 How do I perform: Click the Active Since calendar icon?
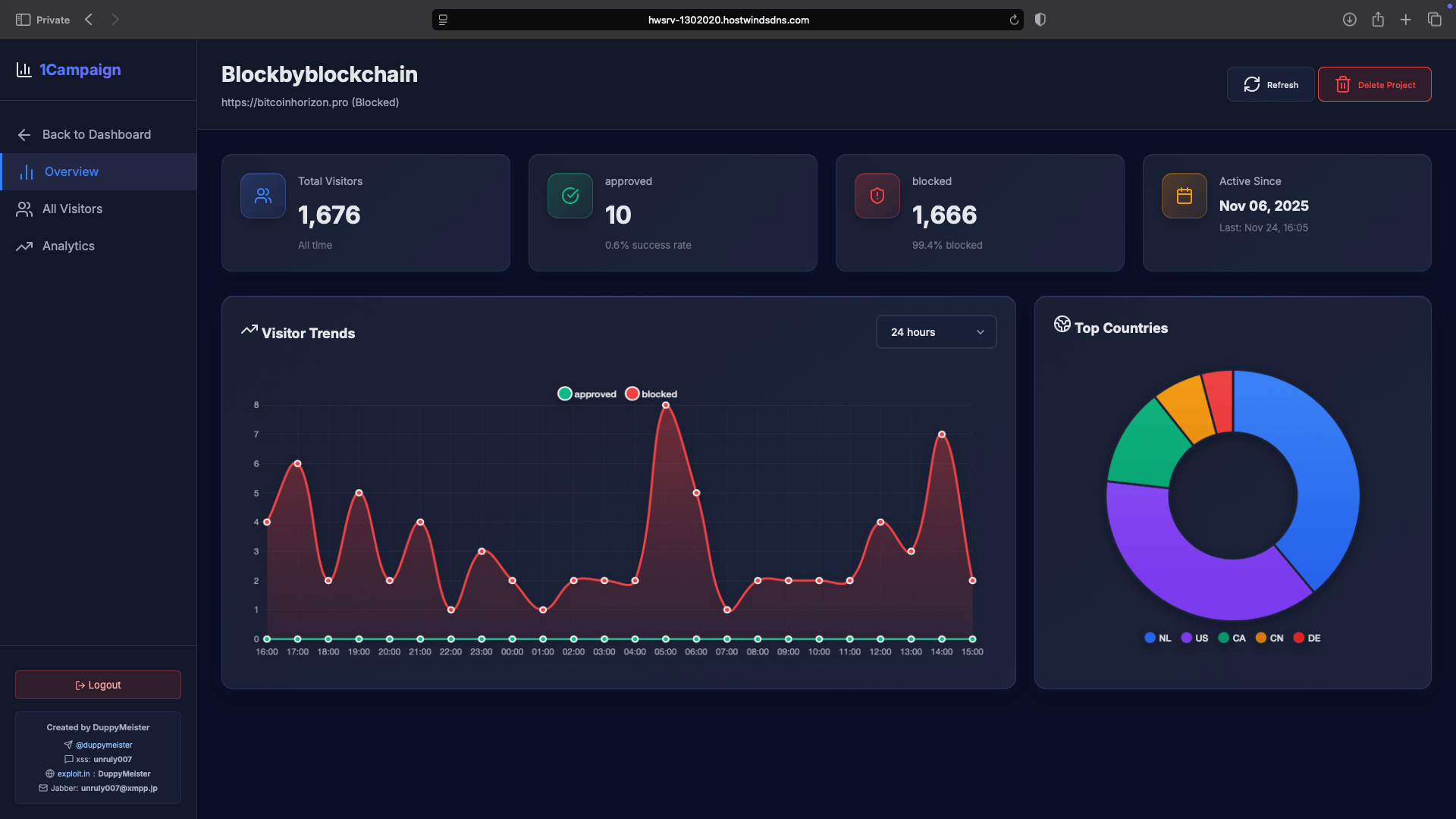tap(1185, 196)
